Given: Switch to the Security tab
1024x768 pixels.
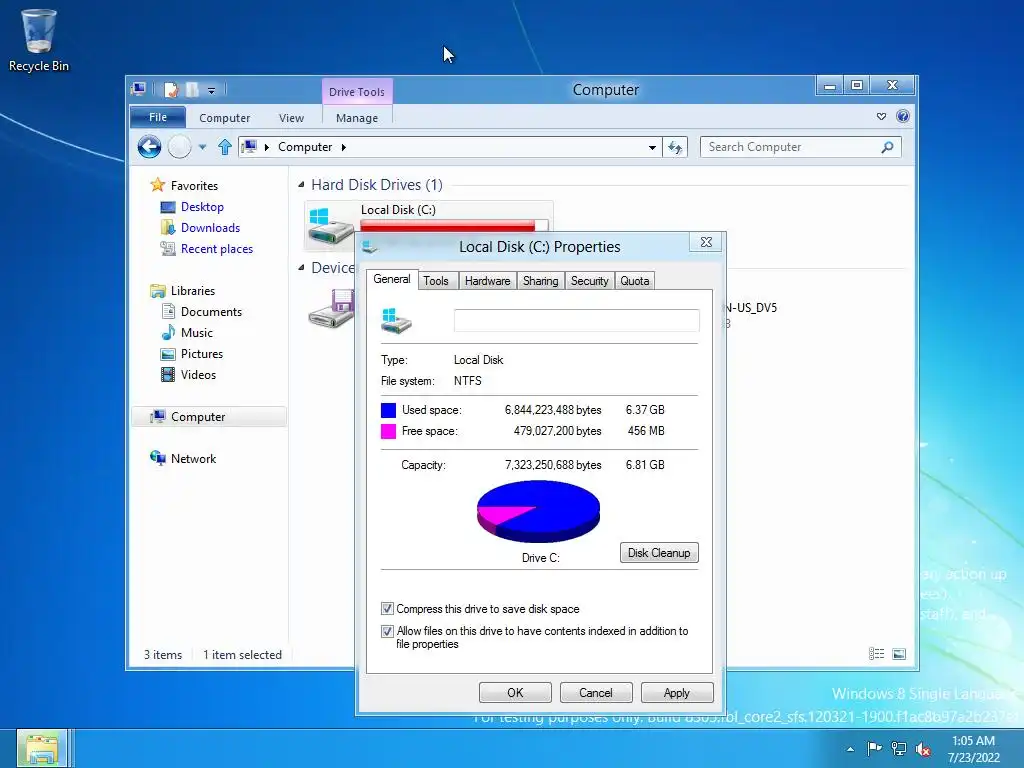Looking at the screenshot, I should tap(590, 281).
